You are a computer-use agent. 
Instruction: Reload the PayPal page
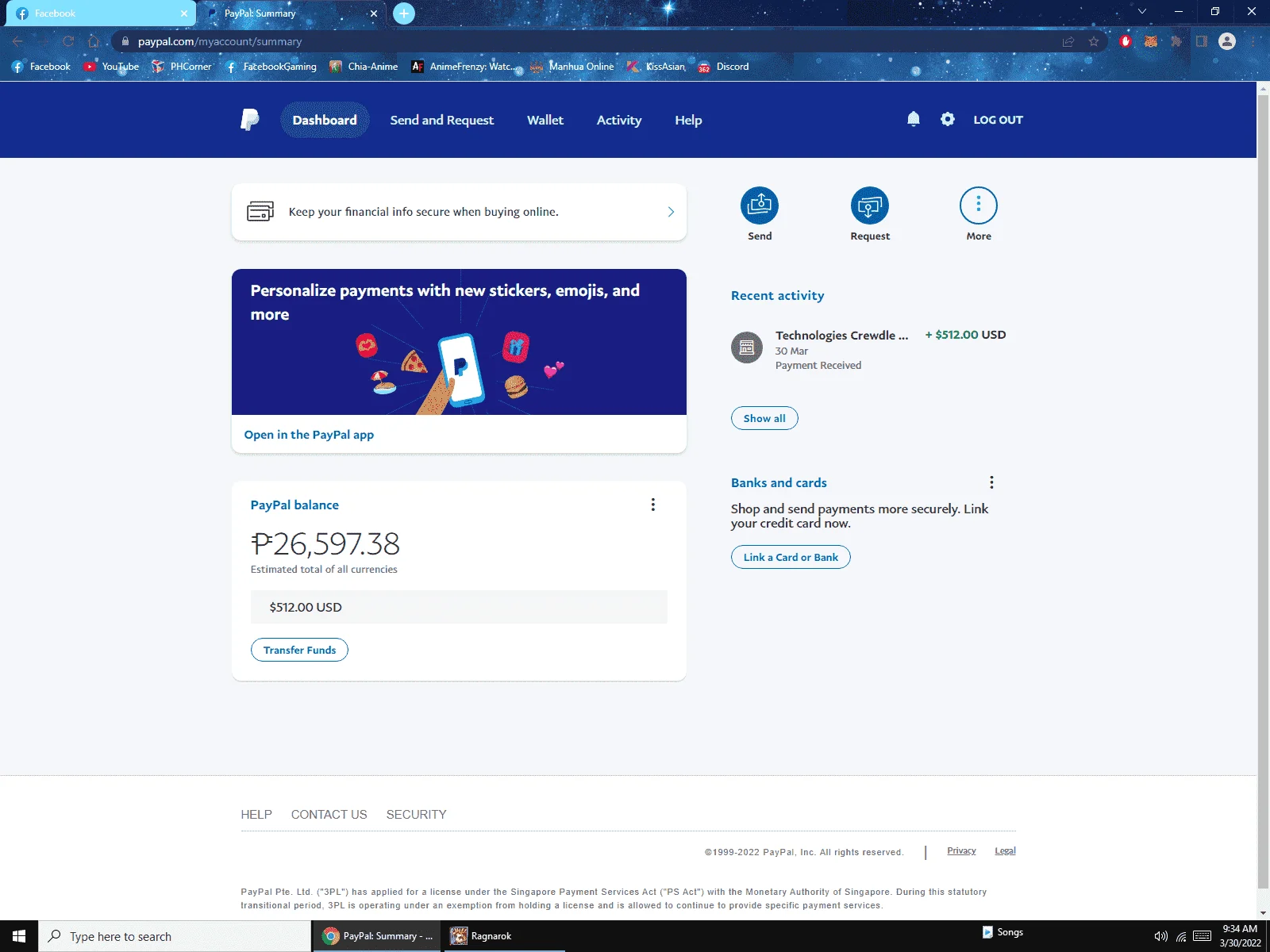68,41
